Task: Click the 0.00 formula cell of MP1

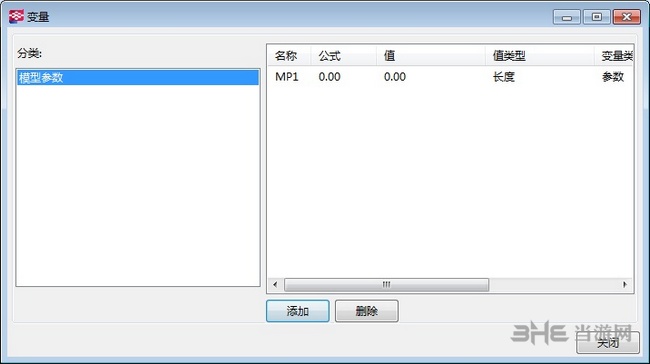Action: coord(330,77)
